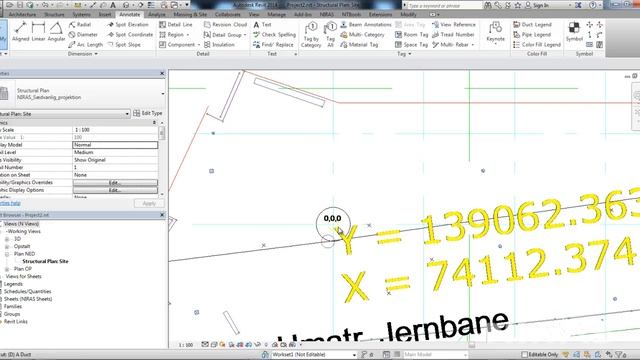Select the Angular dimension tool

tap(56, 32)
